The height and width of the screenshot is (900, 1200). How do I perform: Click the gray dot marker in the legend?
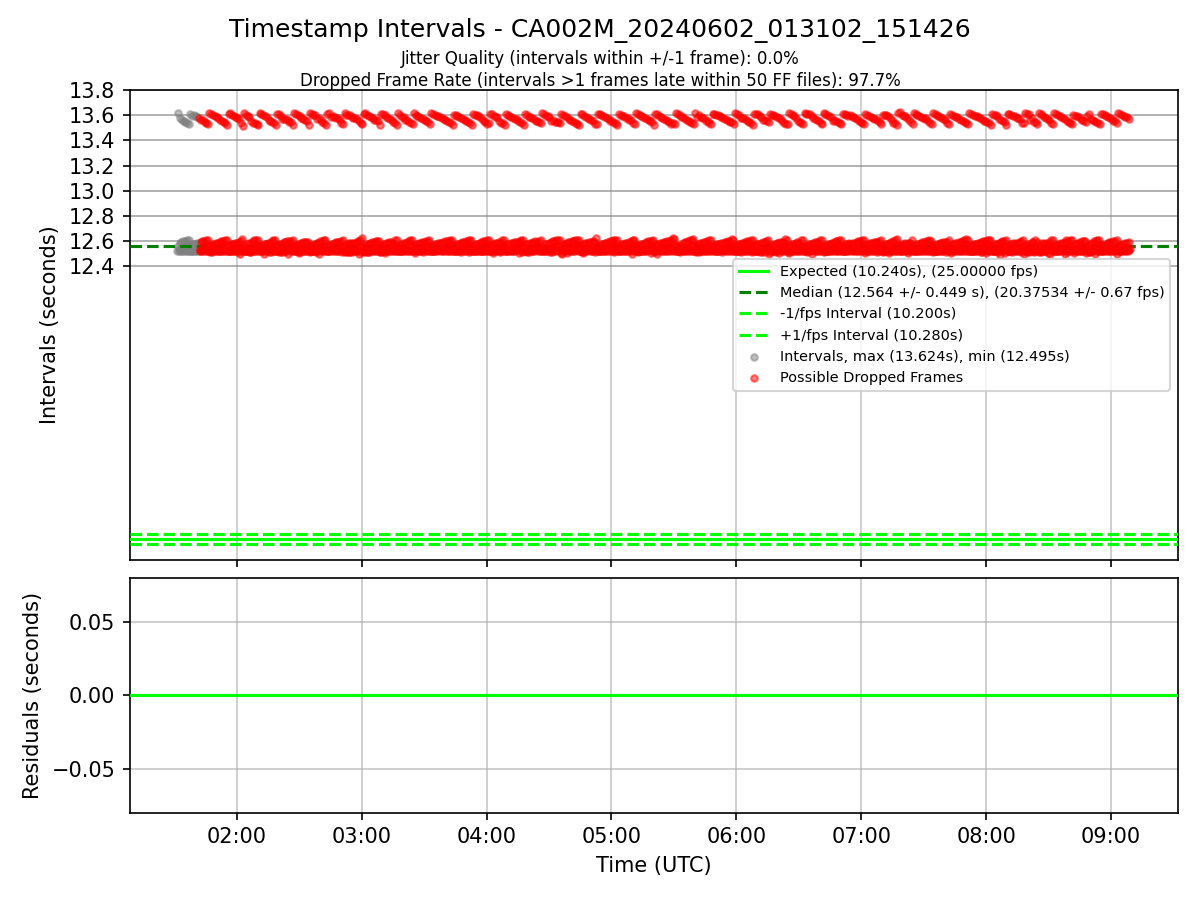click(x=754, y=357)
